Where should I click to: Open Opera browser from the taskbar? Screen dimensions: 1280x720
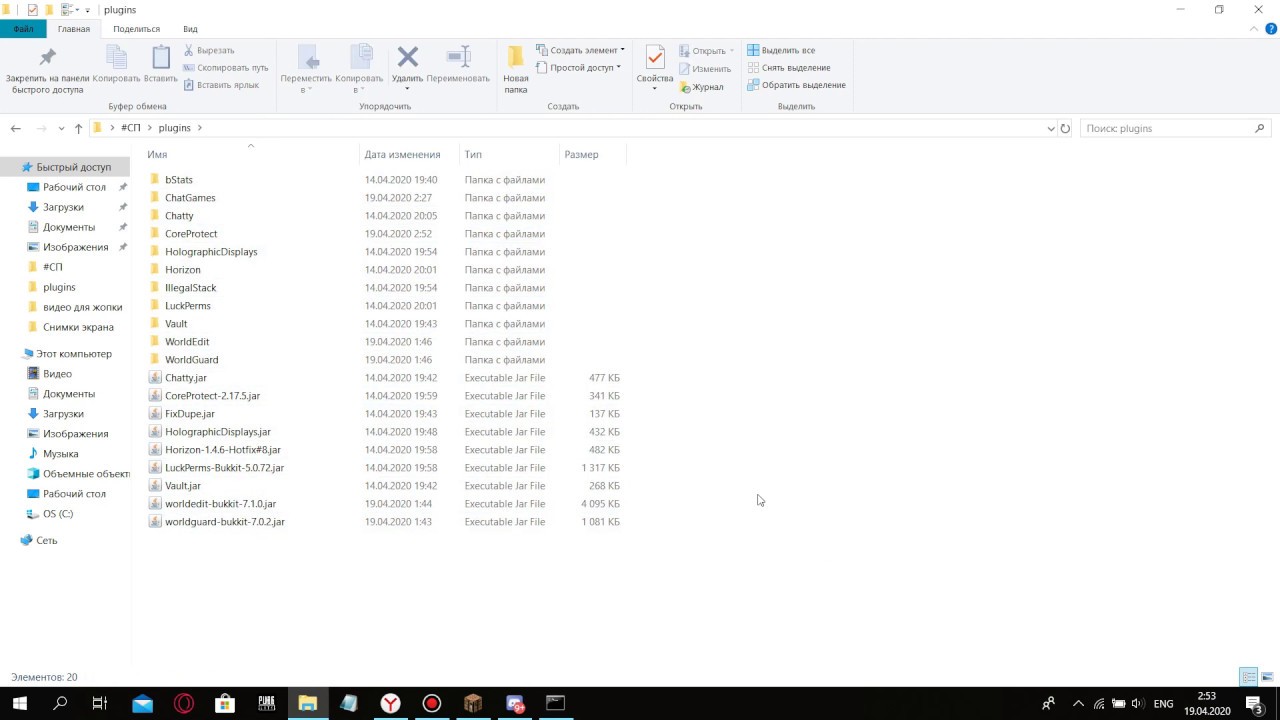[x=184, y=704]
